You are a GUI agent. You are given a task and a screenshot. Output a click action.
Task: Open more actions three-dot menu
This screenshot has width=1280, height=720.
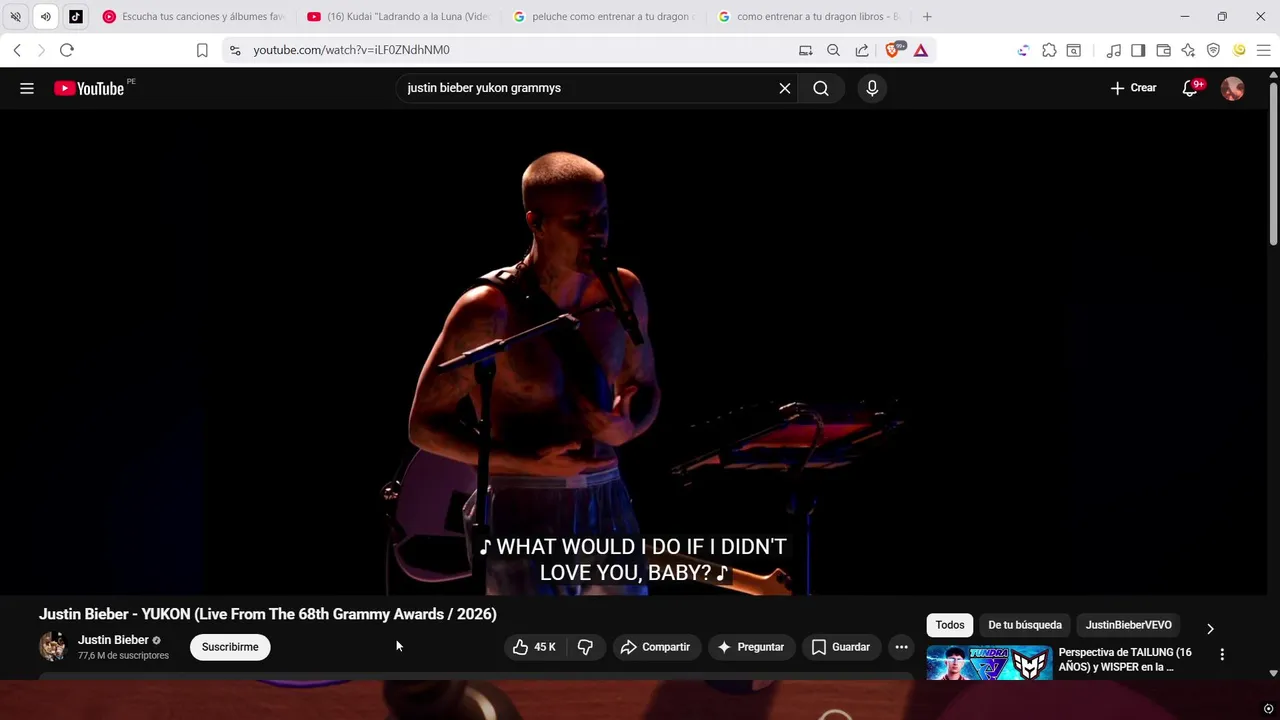click(901, 647)
